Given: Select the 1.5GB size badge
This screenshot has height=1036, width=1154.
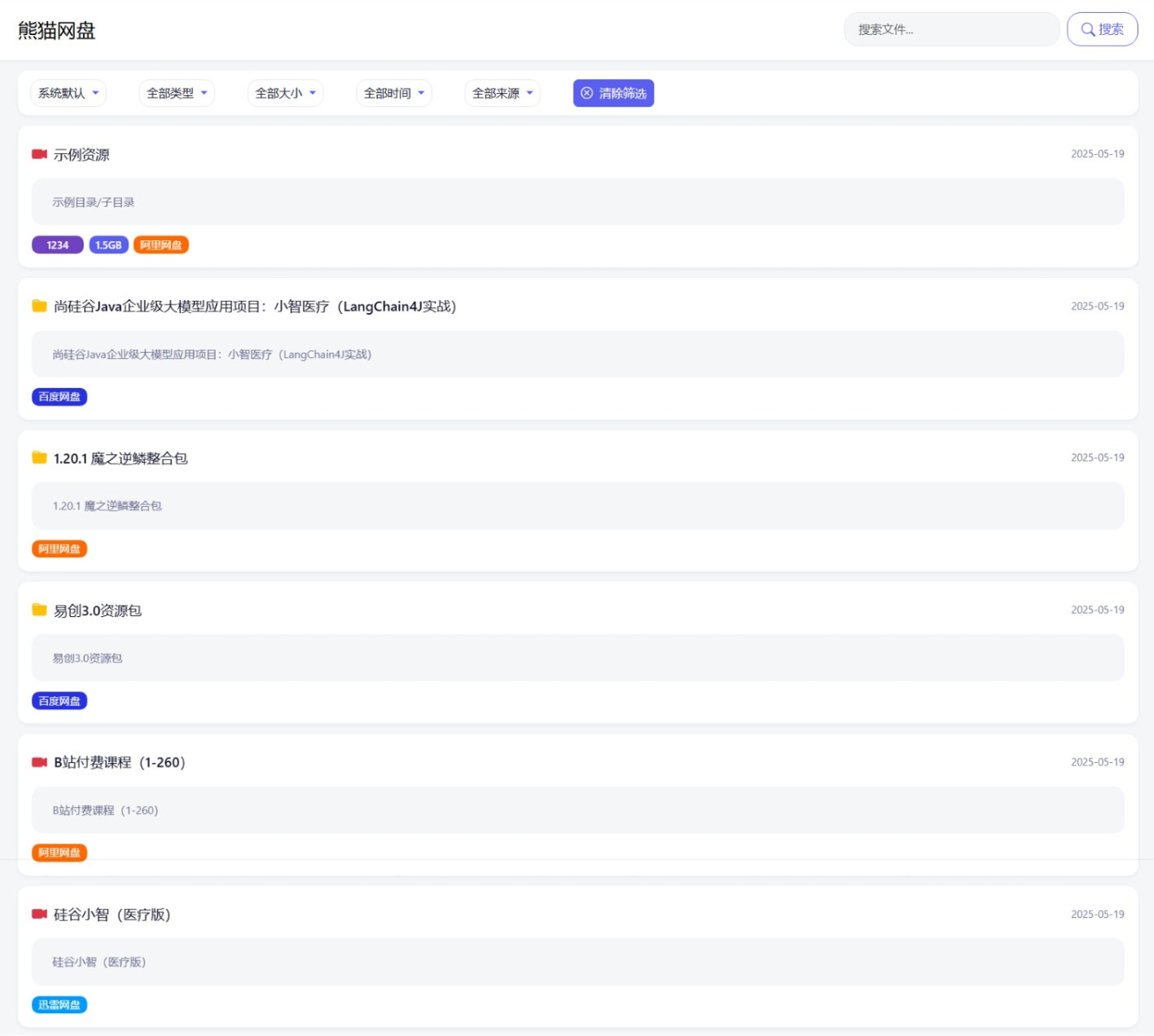Looking at the screenshot, I should 108,245.
